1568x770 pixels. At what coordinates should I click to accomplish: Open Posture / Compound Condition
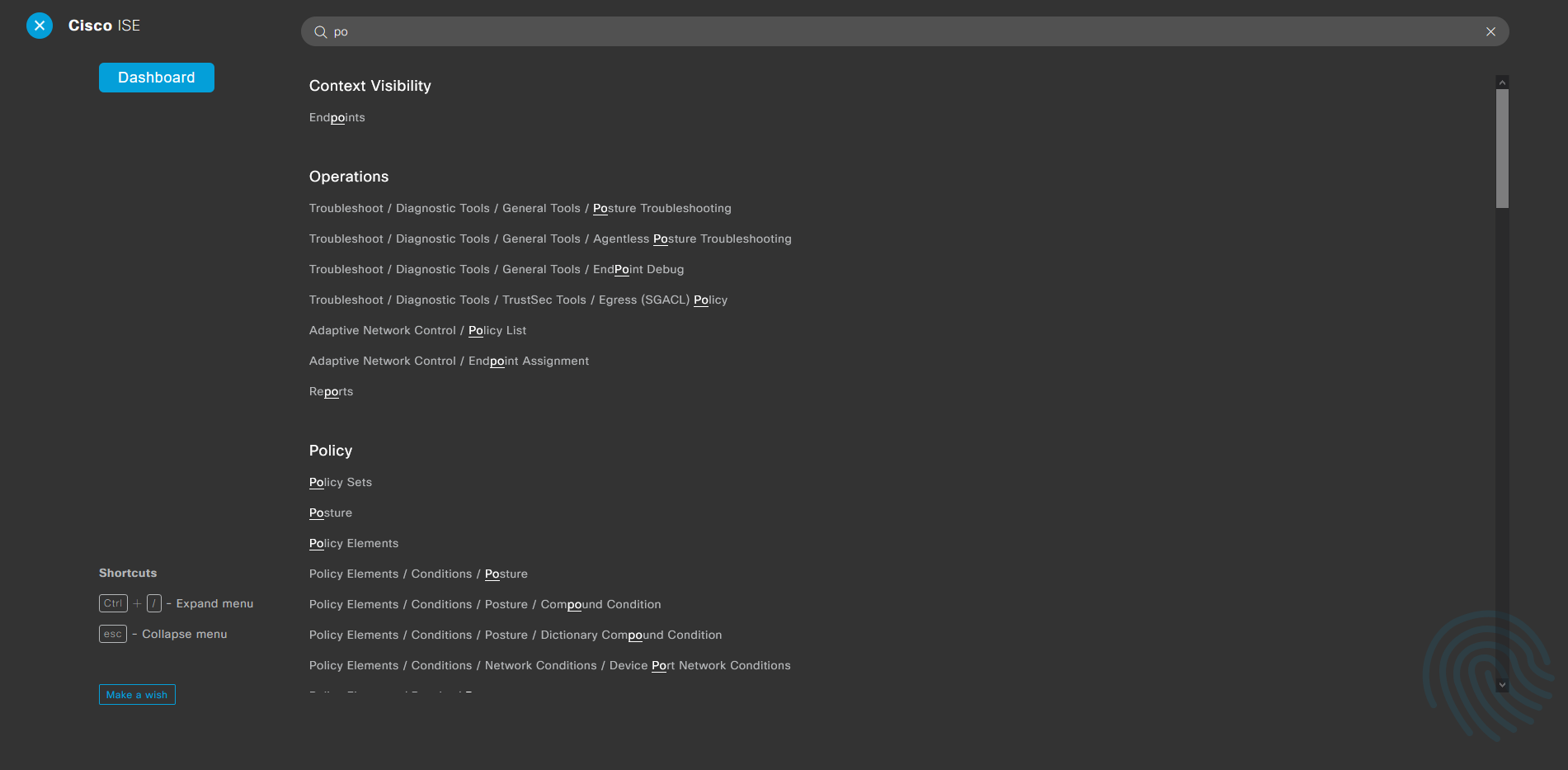pyautogui.click(x=485, y=605)
